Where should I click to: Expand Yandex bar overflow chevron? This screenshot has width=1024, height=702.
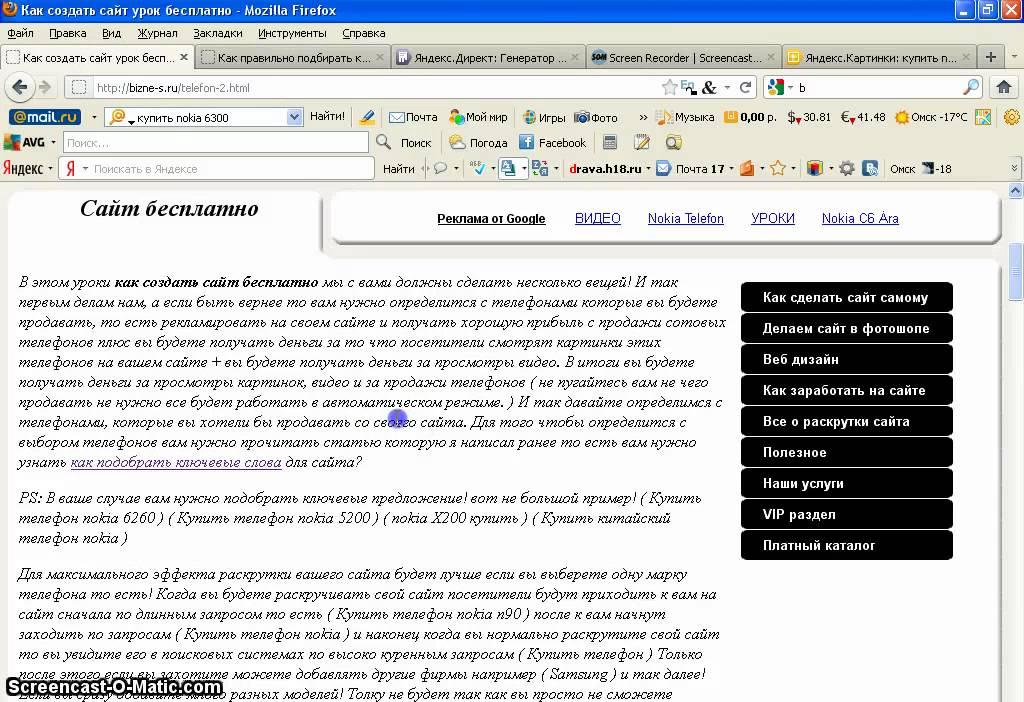(x=1014, y=168)
